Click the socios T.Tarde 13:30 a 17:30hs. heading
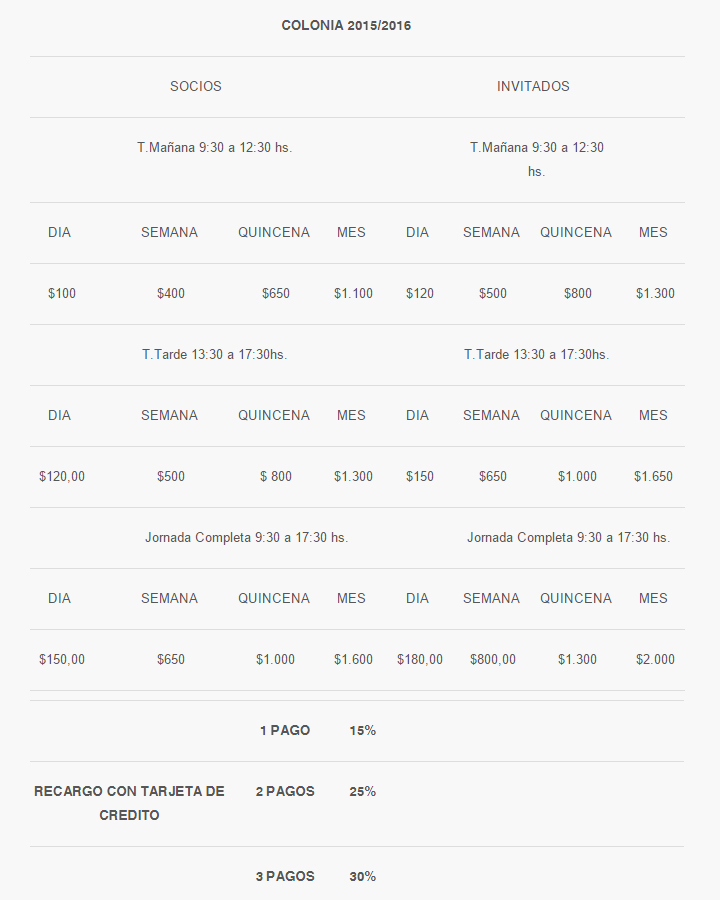The image size is (720, 900). point(215,355)
